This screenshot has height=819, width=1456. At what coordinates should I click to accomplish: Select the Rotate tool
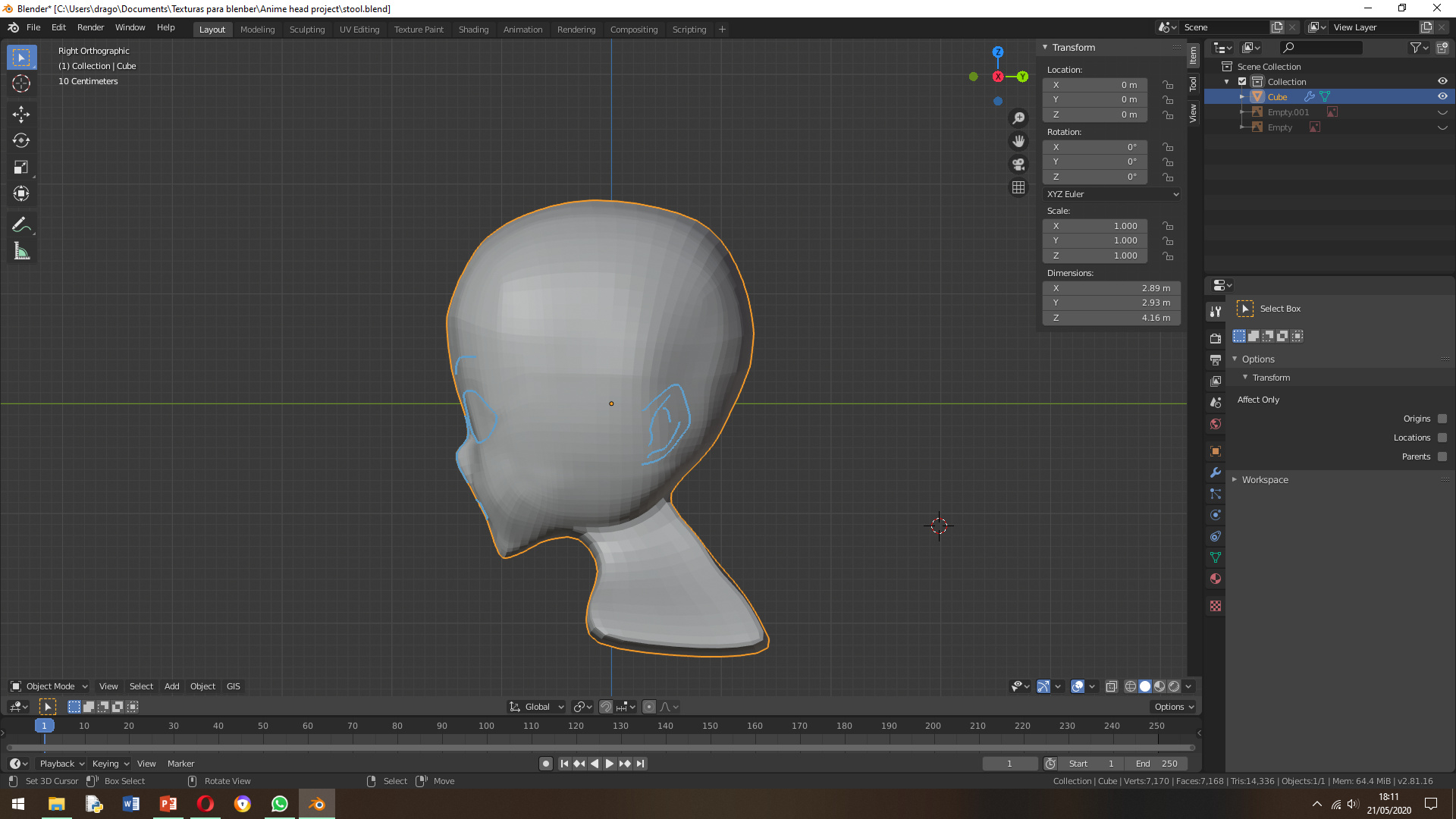pyautogui.click(x=21, y=141)
